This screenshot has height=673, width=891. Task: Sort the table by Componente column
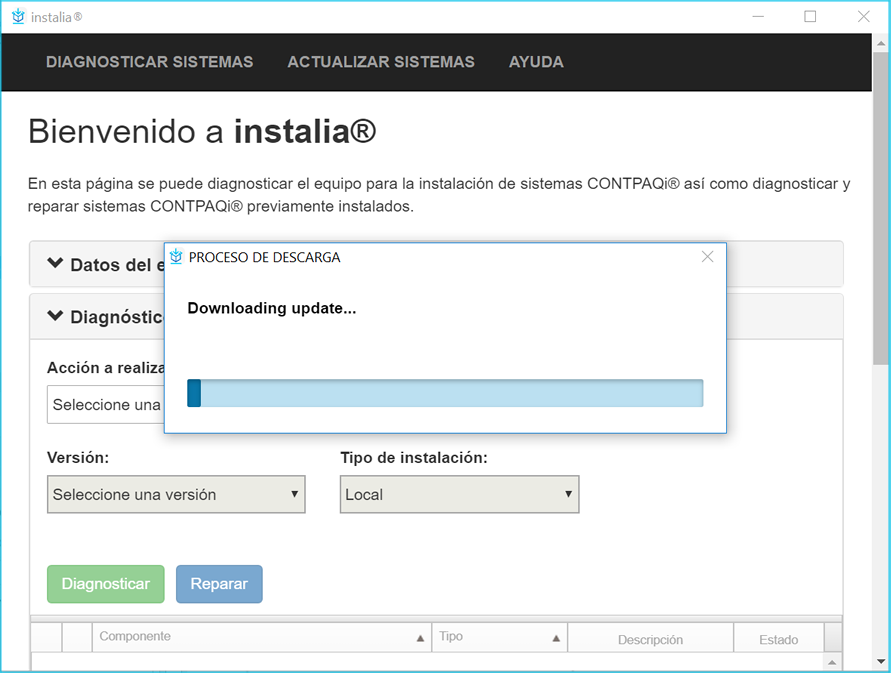[x=261, y=637]
